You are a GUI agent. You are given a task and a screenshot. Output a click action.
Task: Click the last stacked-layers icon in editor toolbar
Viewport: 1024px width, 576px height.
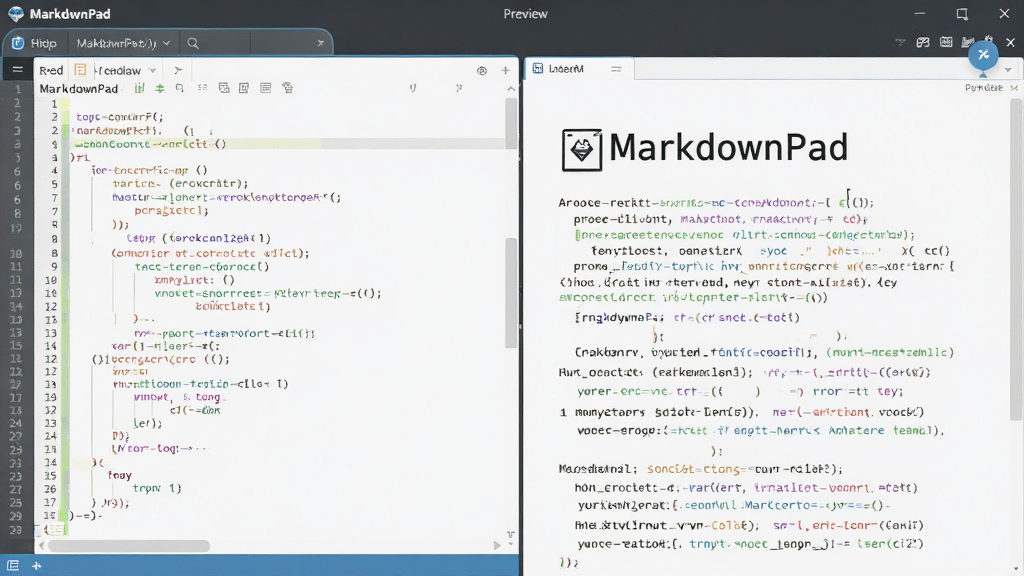(287, 88)
